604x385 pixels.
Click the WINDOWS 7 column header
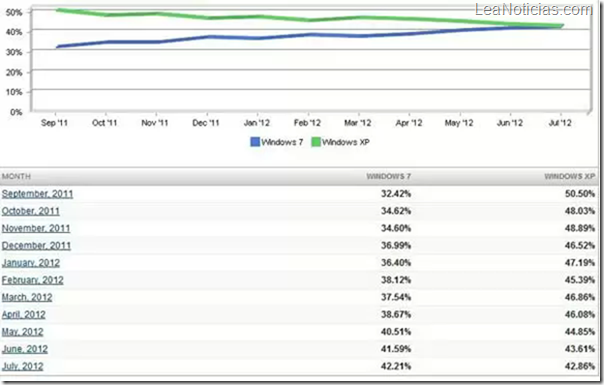click(389, 177)
